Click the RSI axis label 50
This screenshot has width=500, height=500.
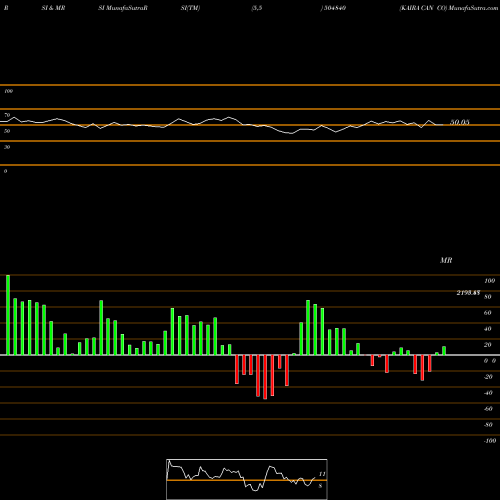(7, 131)
